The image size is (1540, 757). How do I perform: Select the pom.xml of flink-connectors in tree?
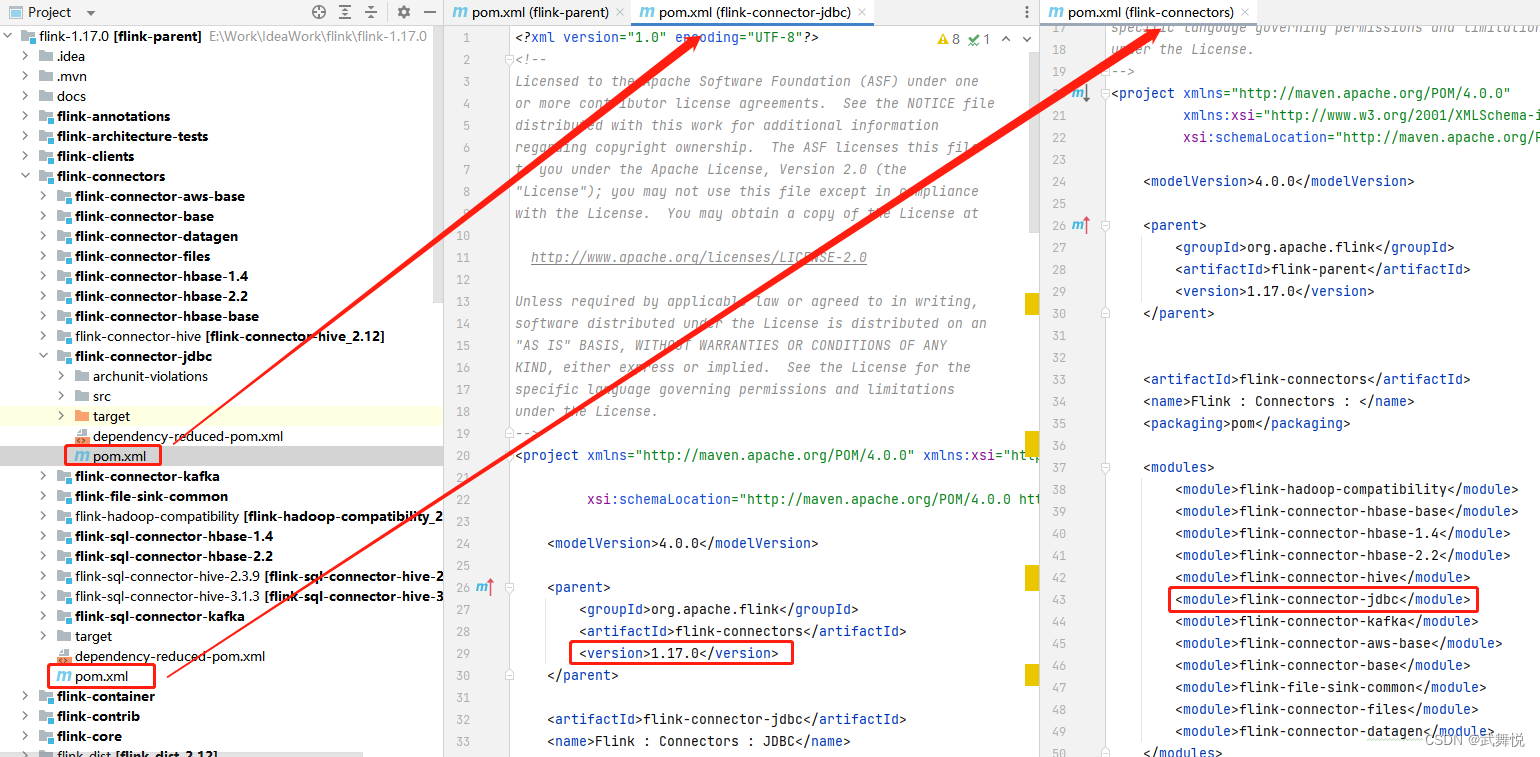click(101, 676)
